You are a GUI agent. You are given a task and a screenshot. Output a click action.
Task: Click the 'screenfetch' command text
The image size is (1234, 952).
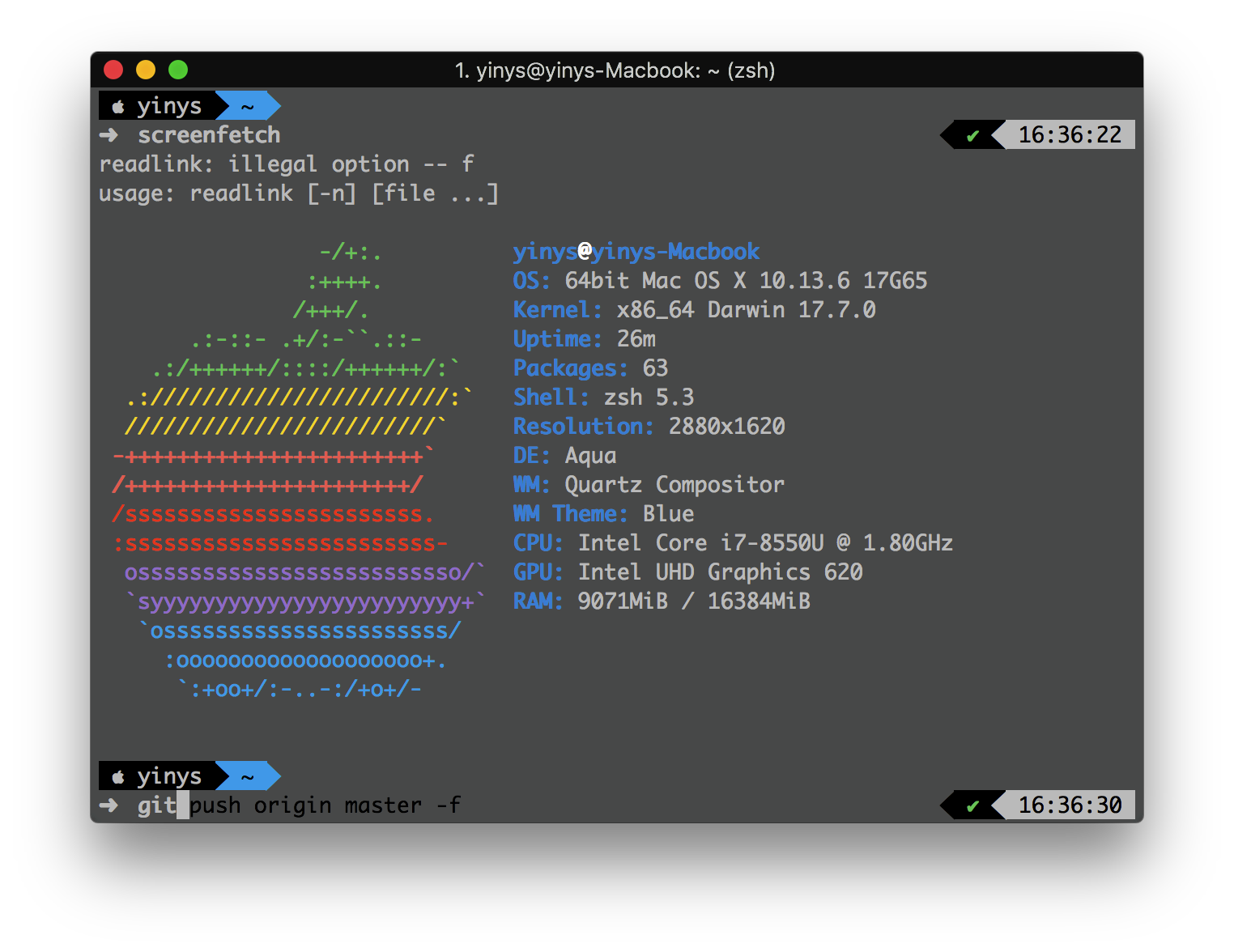tap(209, 135)
